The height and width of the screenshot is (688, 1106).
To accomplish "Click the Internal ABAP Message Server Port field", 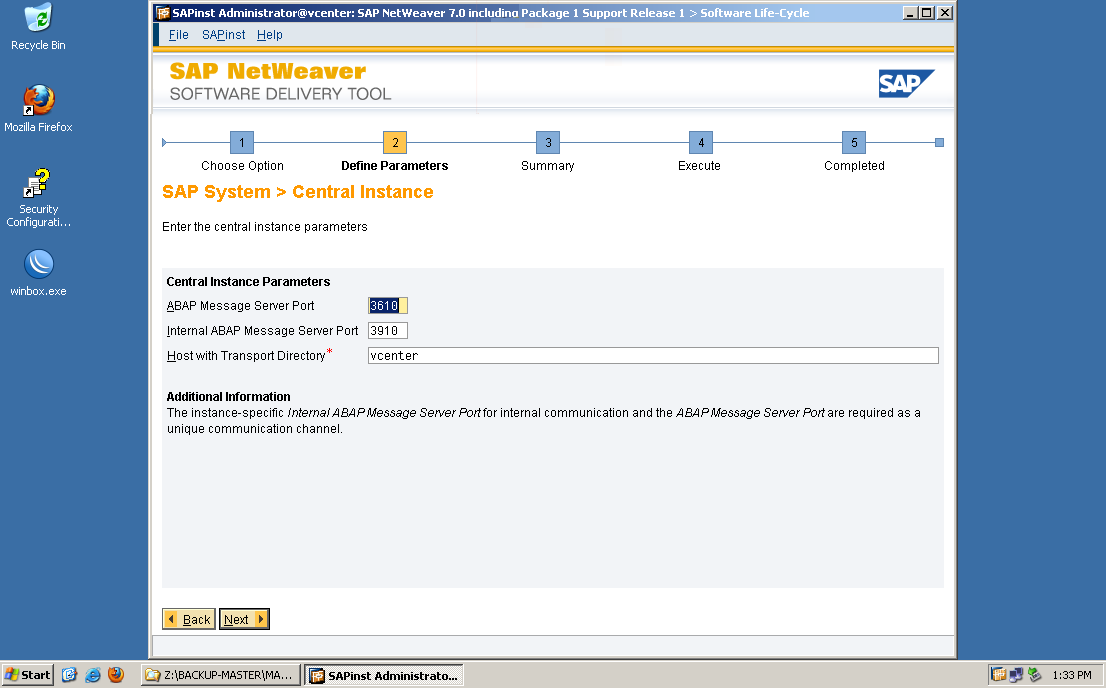I will pos(388,330).
